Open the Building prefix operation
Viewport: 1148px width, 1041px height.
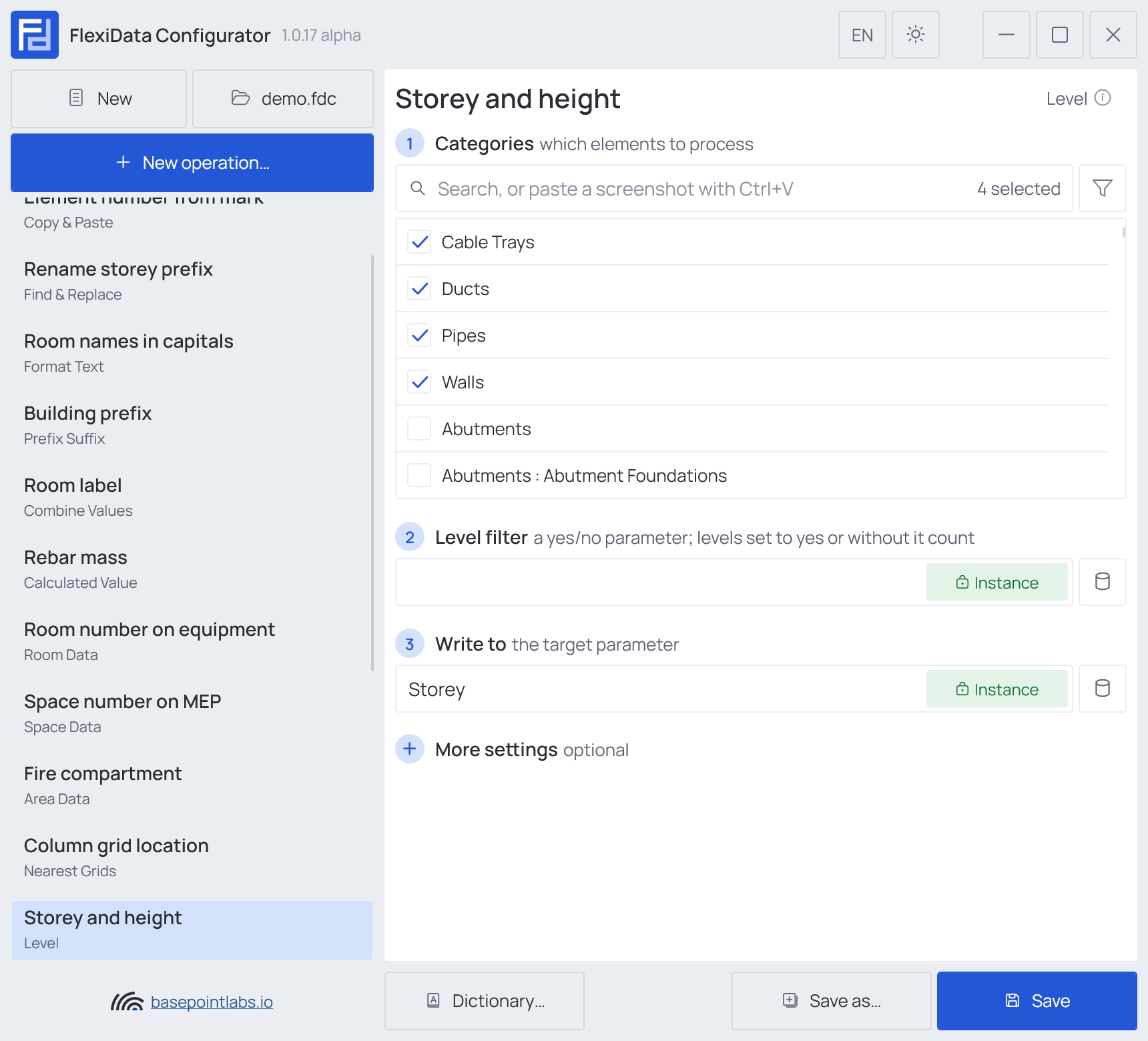pos(191,424)
